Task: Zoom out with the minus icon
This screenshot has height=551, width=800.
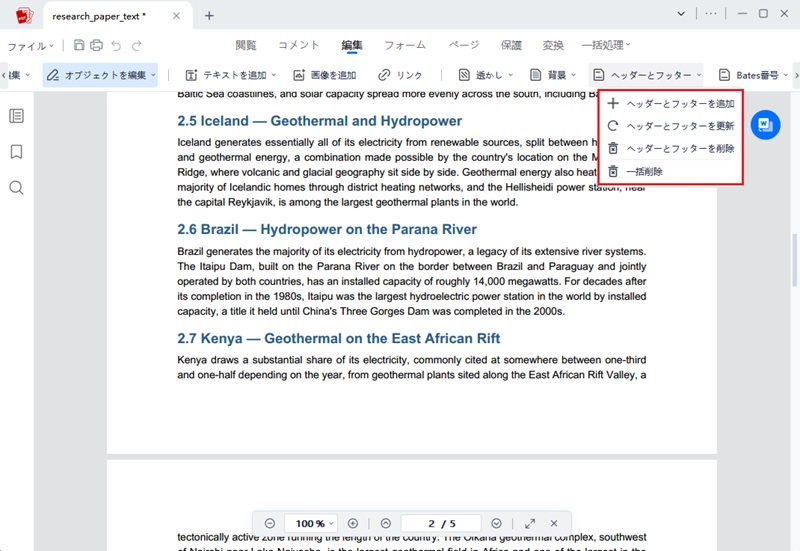Action: pyautogui.click(x=270, y=523)
